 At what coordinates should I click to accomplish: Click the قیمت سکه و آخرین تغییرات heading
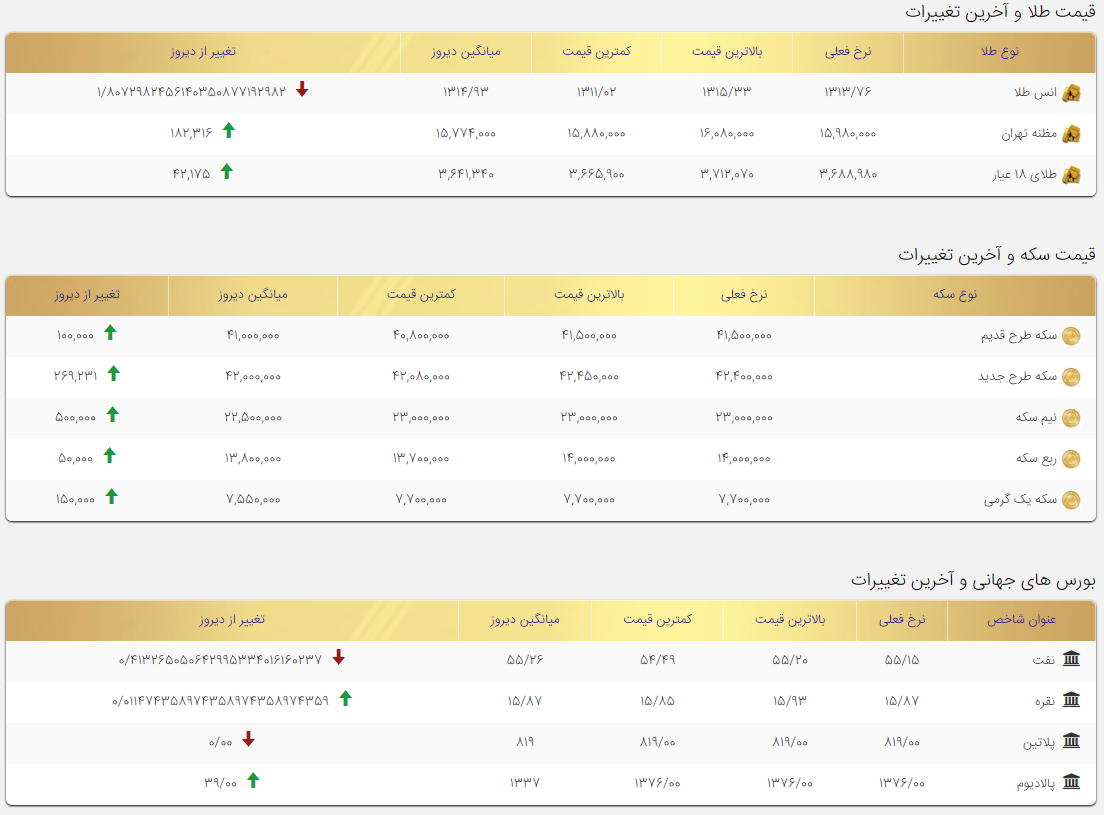click(996, 254)
